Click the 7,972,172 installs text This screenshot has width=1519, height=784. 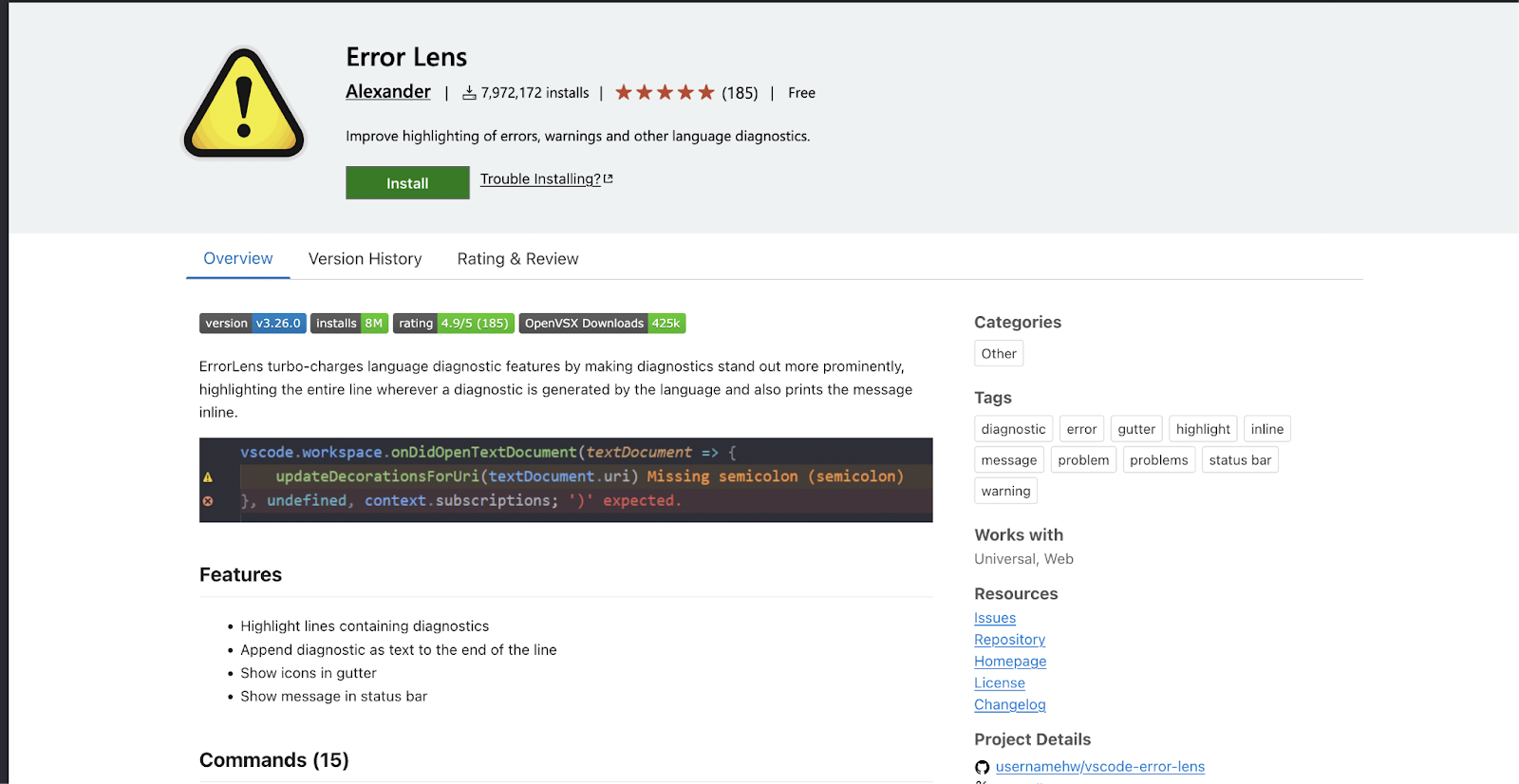pyautogui.click(x=534, y=93)
